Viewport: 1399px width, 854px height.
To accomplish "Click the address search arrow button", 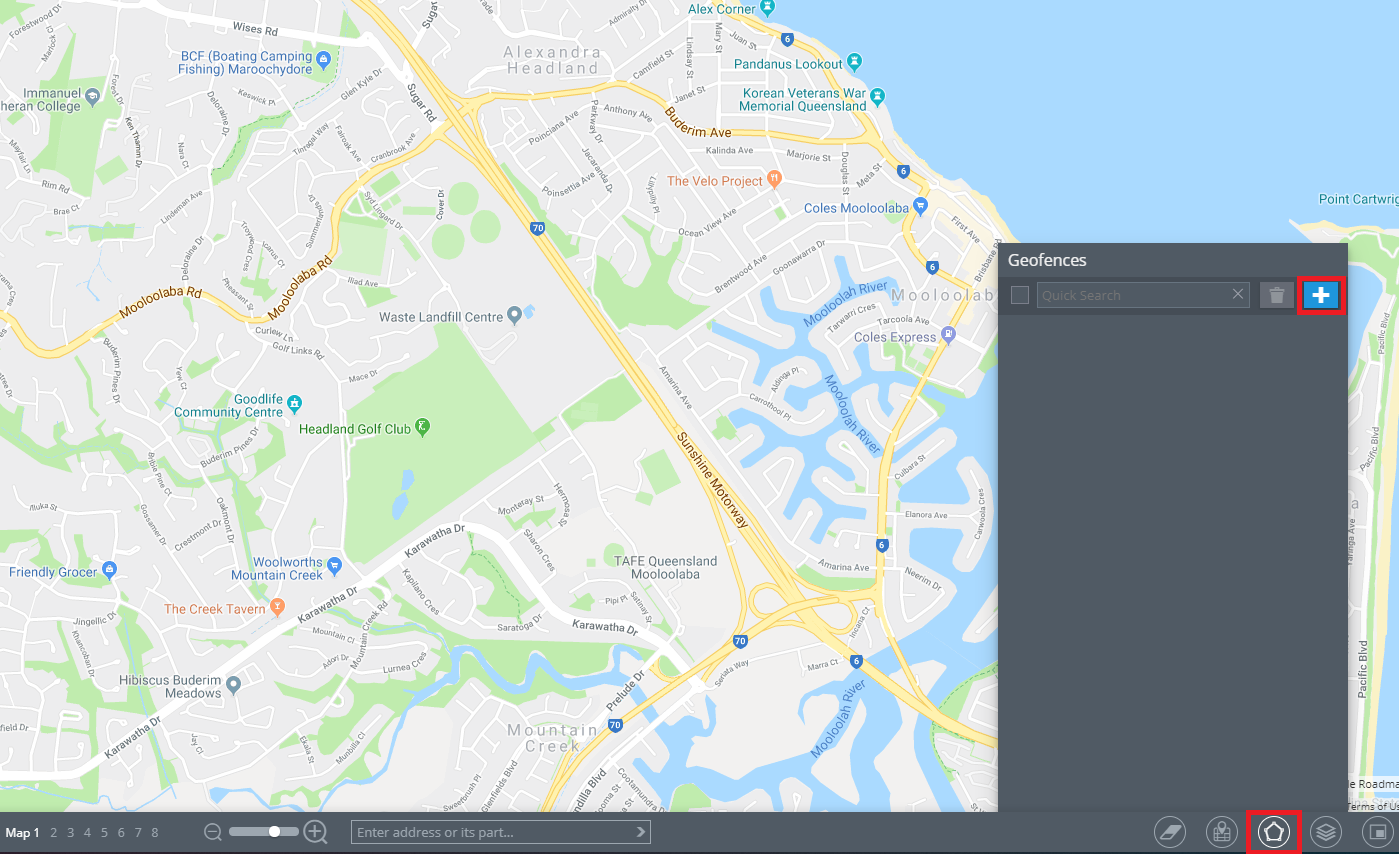I will click(641, 832).
